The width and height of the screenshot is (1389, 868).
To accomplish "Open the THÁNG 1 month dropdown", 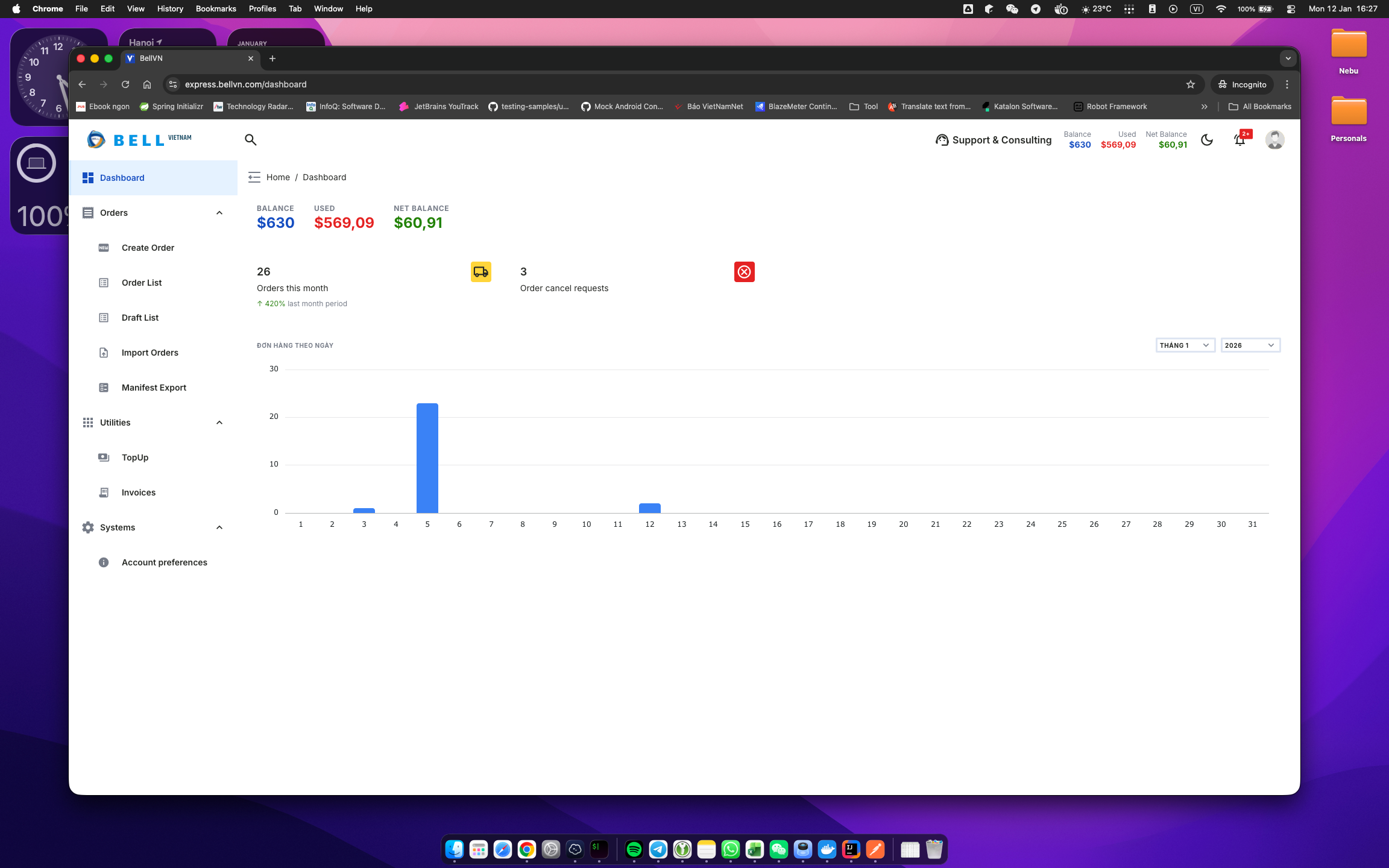I will (1184, 345).
